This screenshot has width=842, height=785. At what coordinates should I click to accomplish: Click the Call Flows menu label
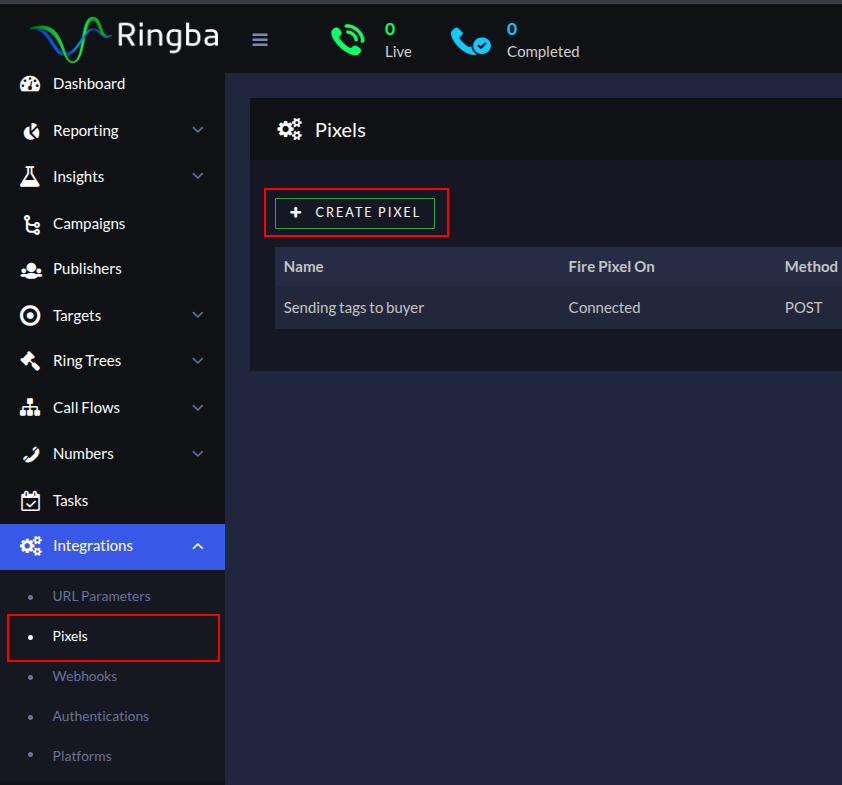tap(86, 408)
